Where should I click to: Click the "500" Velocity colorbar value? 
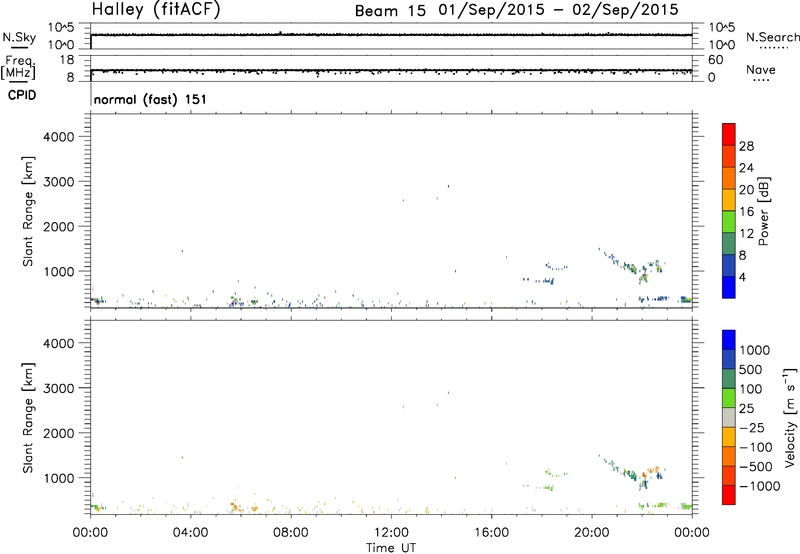753,369
